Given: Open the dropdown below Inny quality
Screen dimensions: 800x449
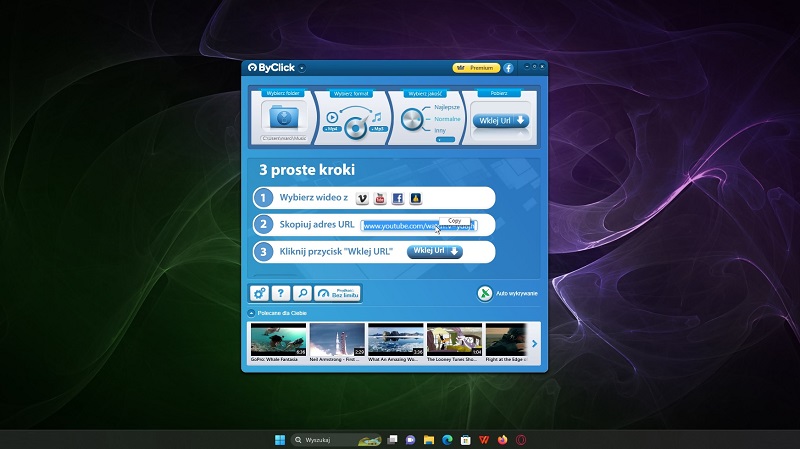Looking at the screenshot, I should click(x=445, y=139).
